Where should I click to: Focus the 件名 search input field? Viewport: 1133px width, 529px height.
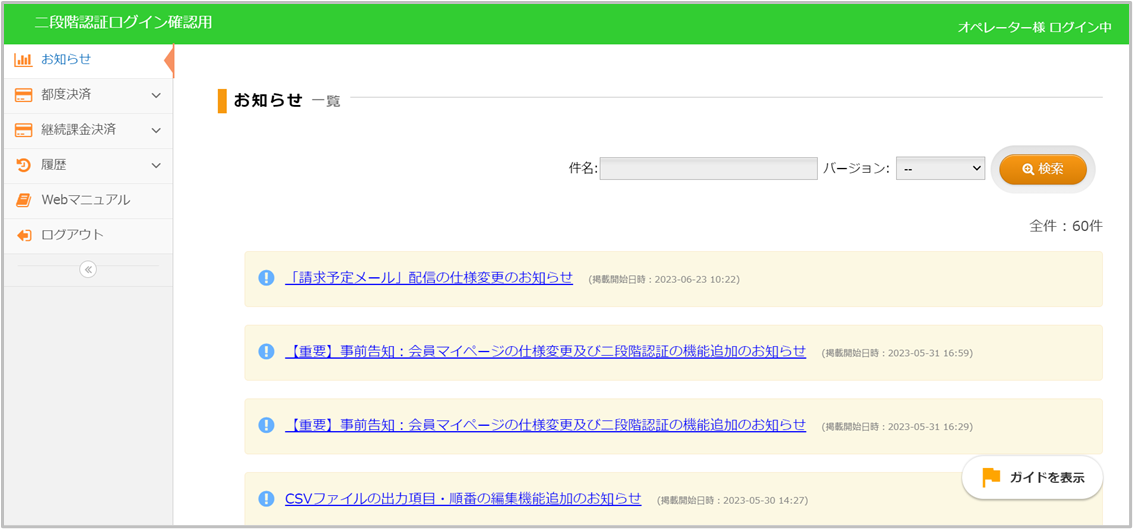coord(708,169)
